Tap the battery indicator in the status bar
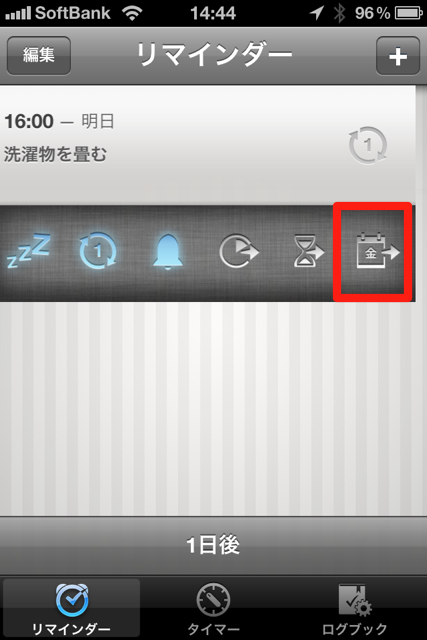The image size is (427, 640). point(409,13)
